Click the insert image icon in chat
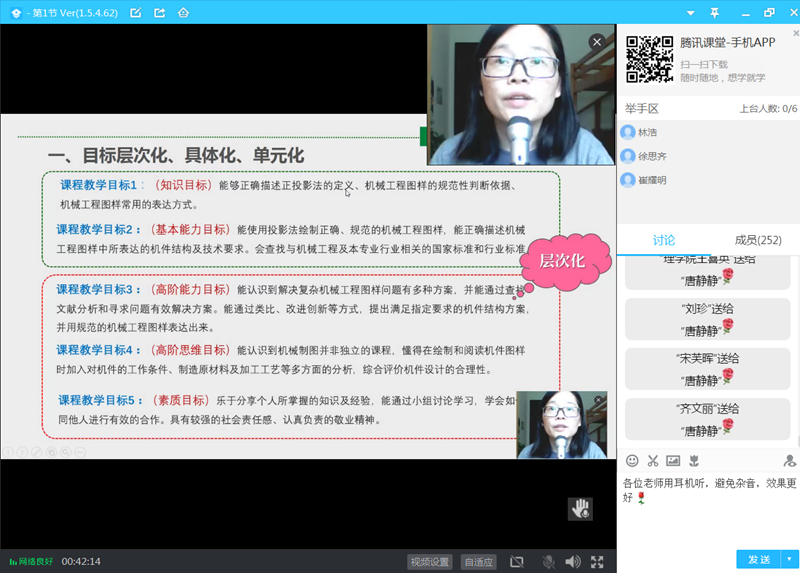This screenshot has height=573, width=800. pyautogui.click(x=673, y=461)
